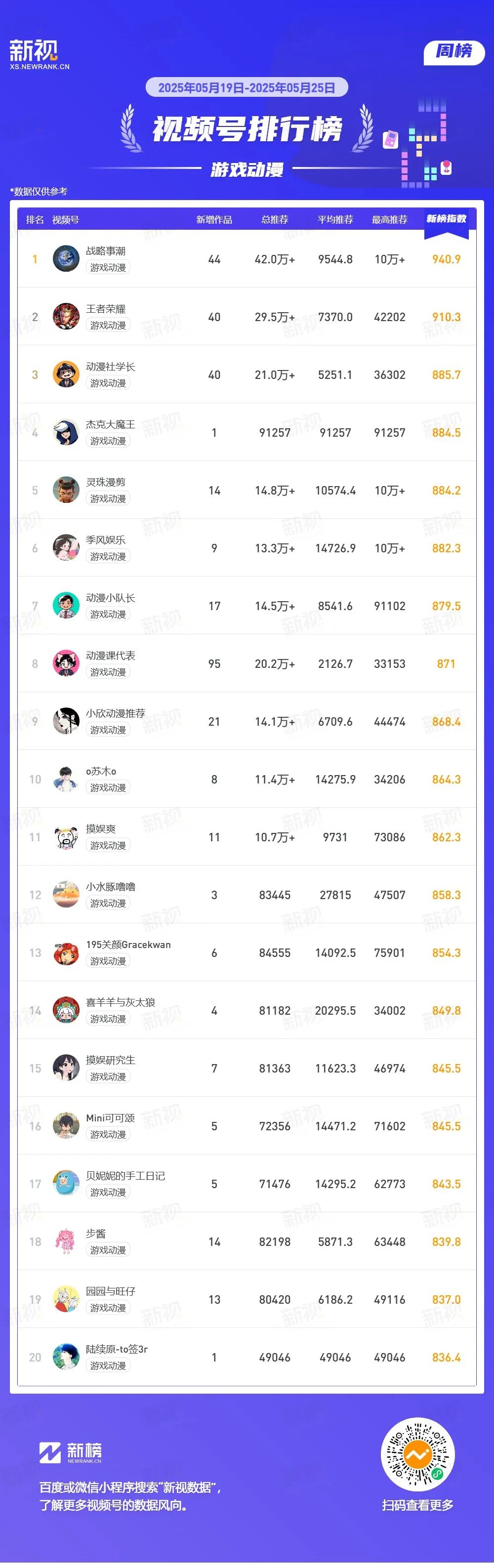This screenshot has width=494, height=1568.
Task: Click 游戏动漫 tag under 步酱
Action: pos(108,1250)
